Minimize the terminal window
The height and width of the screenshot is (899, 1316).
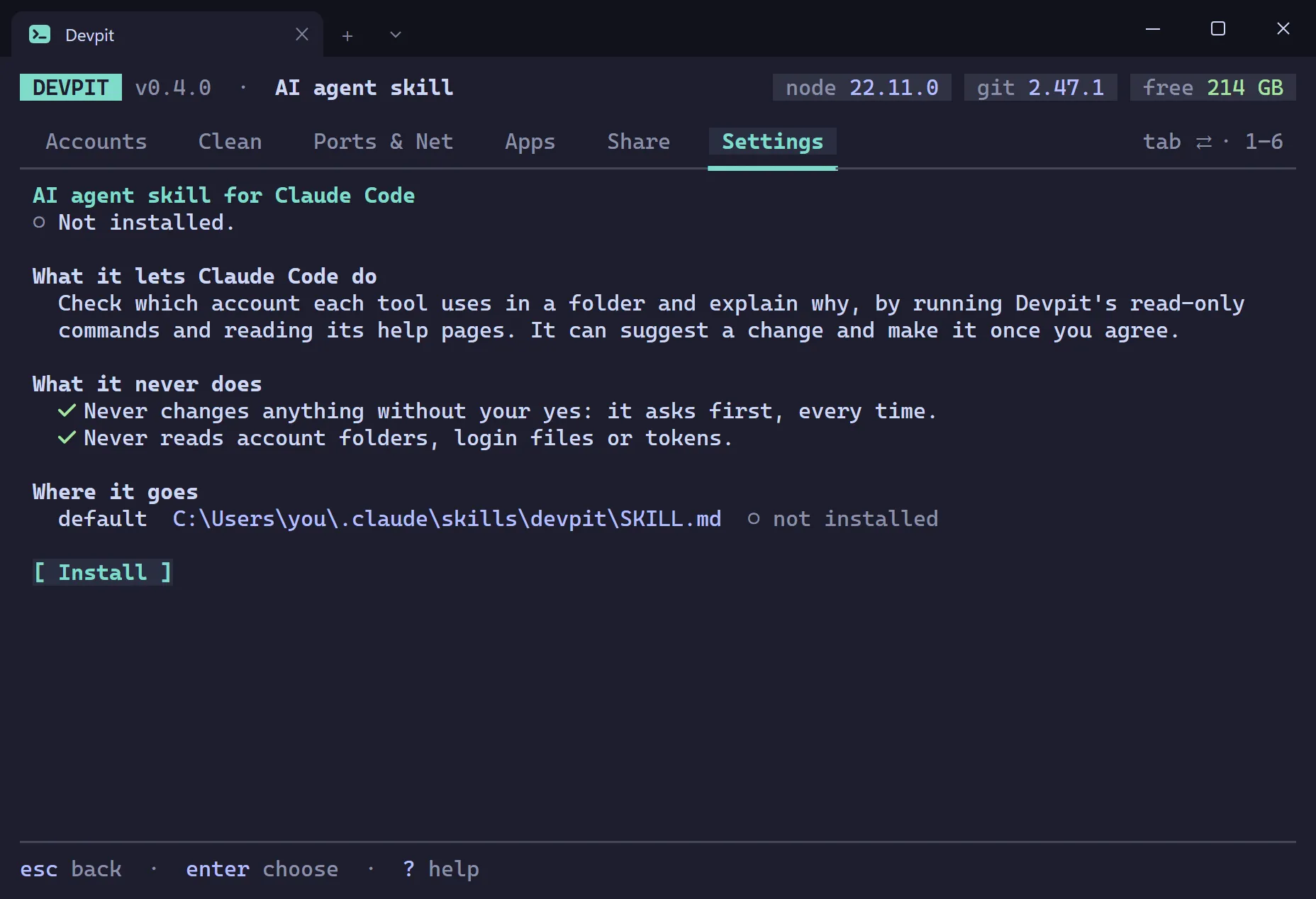(x=1153, y=29)
